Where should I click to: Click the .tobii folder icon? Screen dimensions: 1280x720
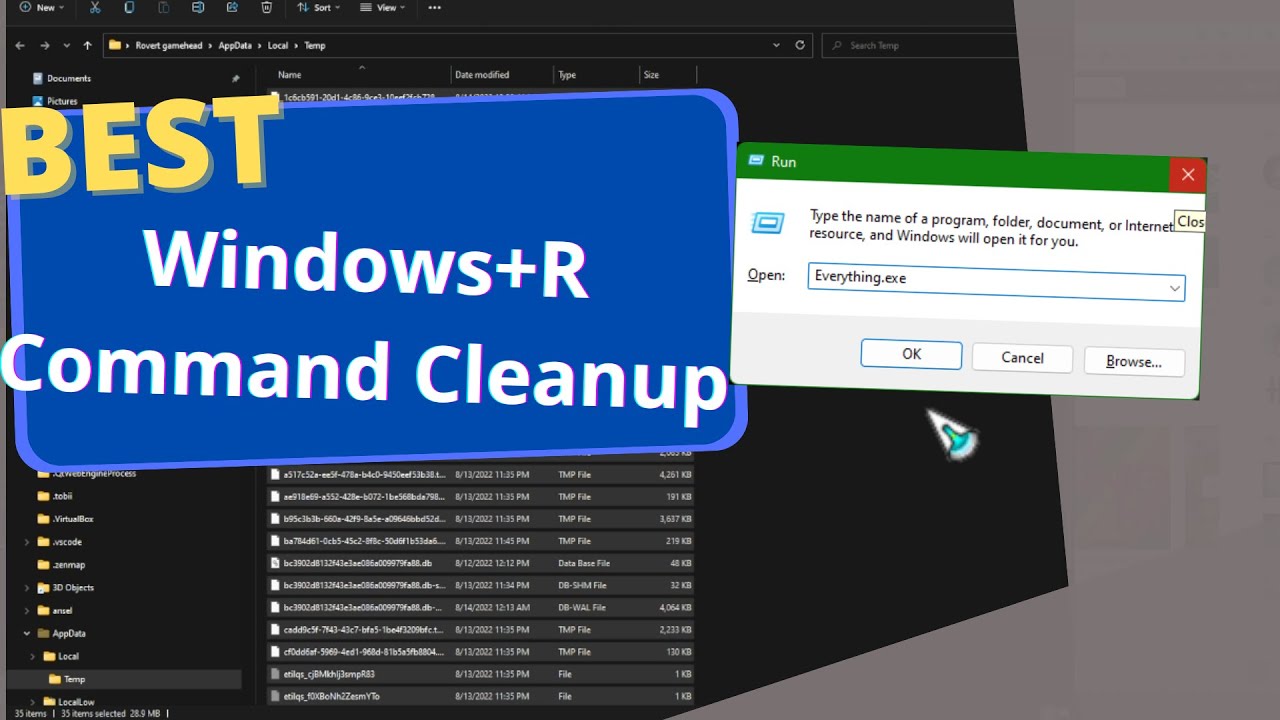click(43, 496)
